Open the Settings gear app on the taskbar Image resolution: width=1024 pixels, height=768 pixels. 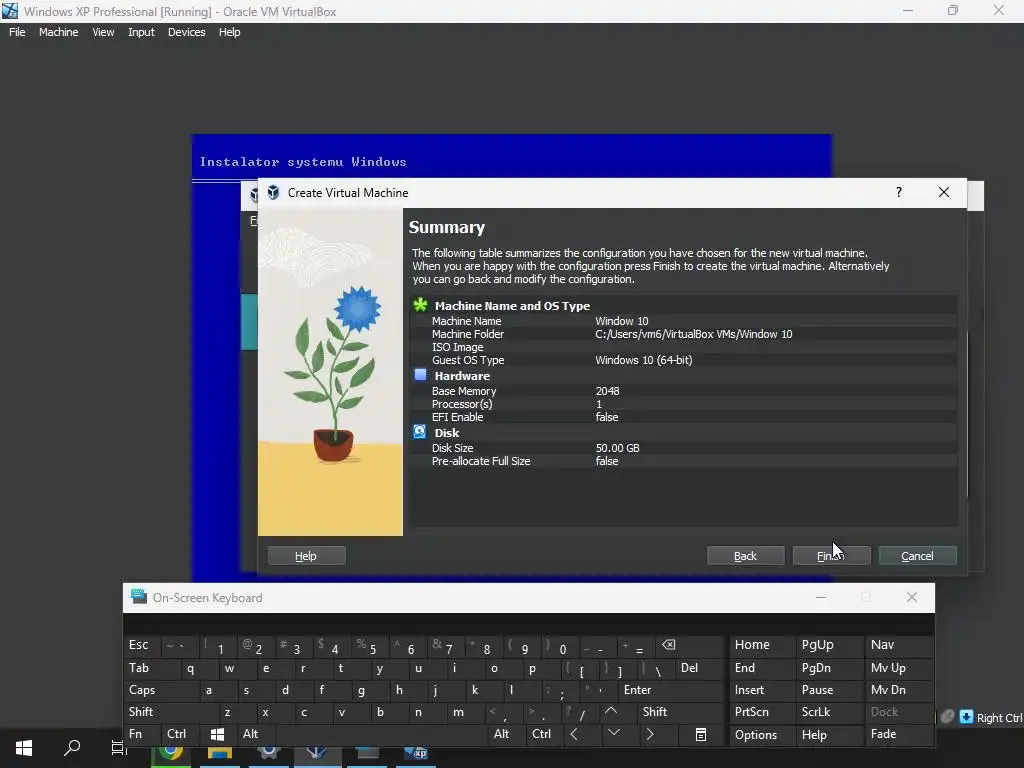(x=268, y=754)
